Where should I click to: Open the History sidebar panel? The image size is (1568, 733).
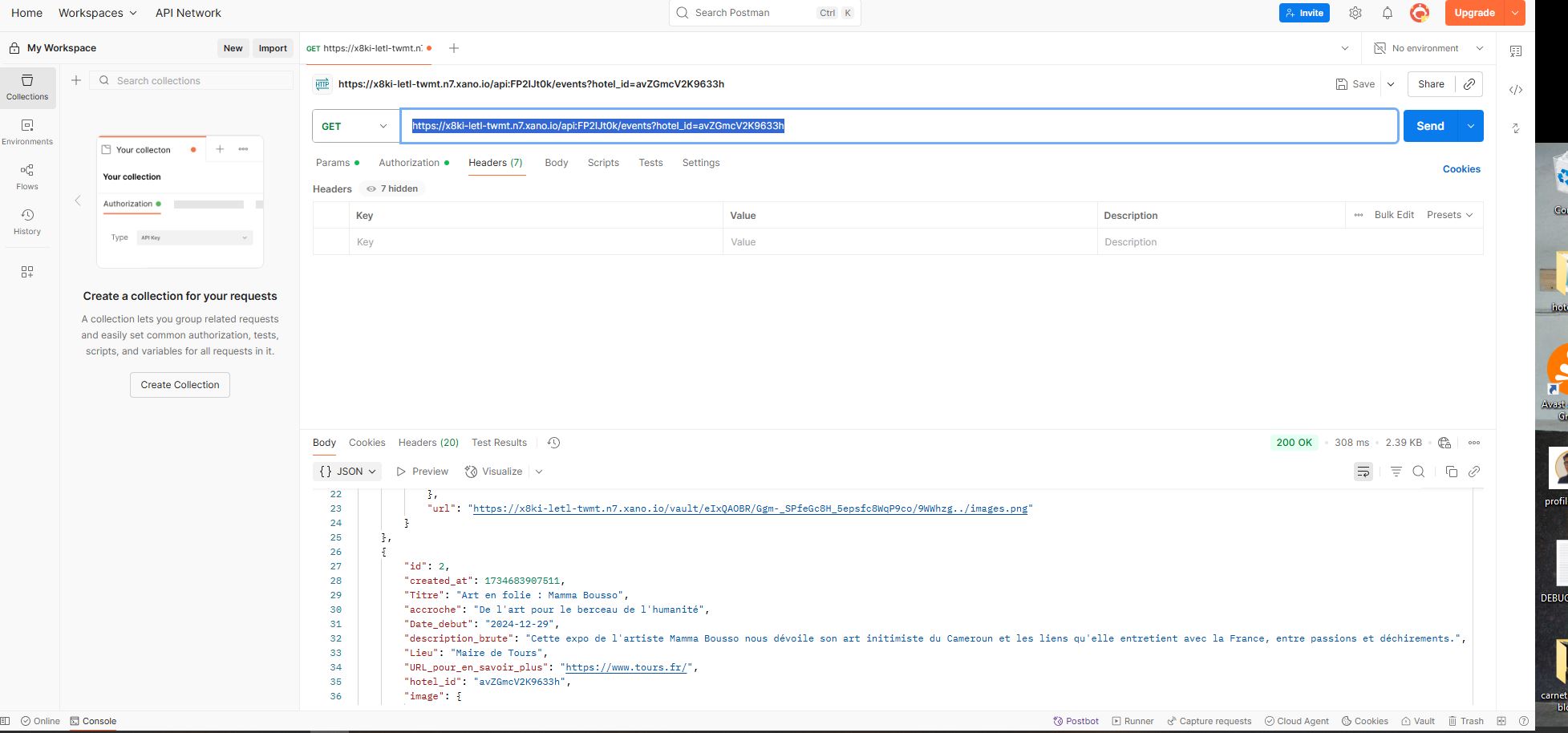pos(27,222)
